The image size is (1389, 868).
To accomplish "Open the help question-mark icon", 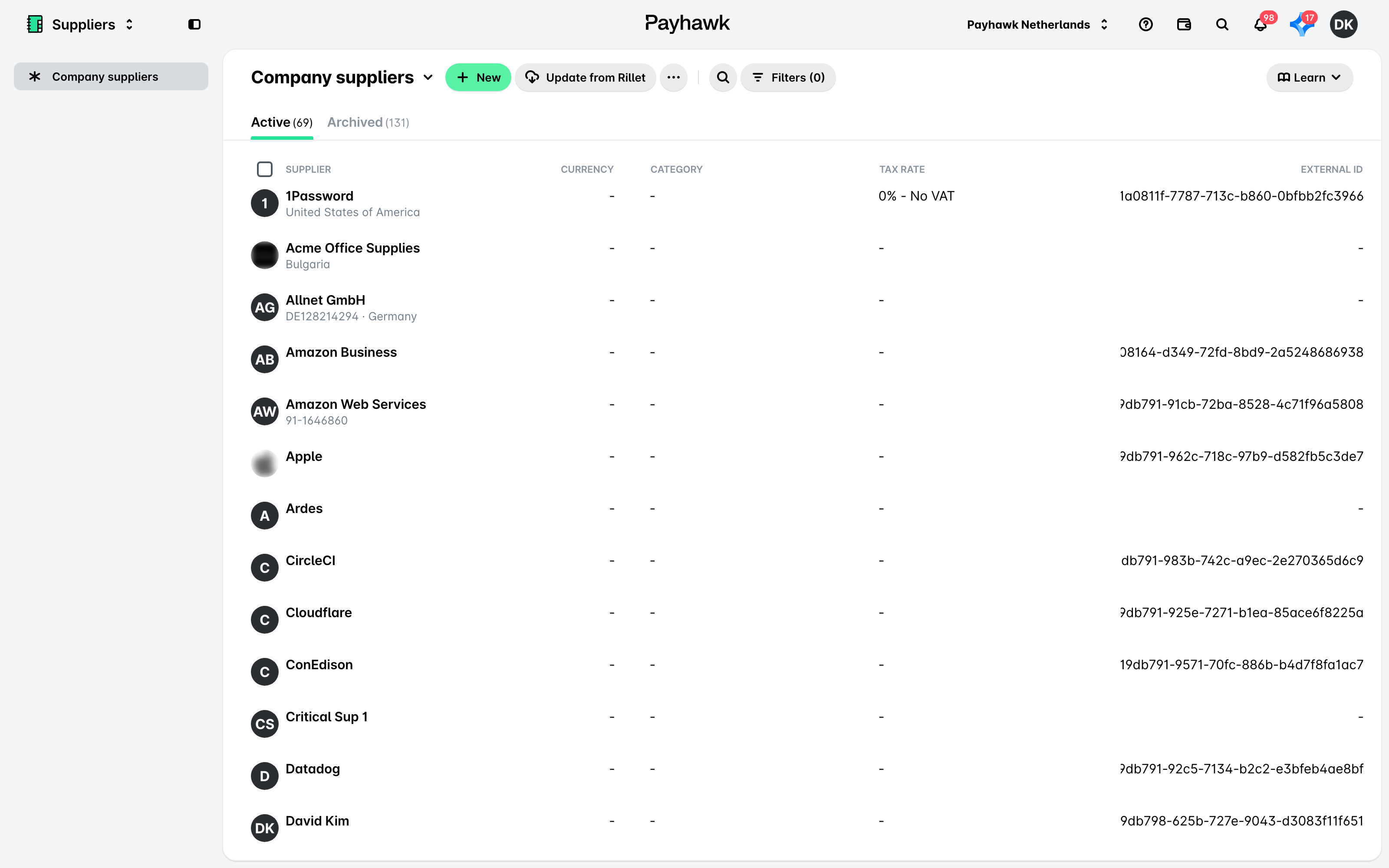I will pyautogui.click(x=1145, y=24).
